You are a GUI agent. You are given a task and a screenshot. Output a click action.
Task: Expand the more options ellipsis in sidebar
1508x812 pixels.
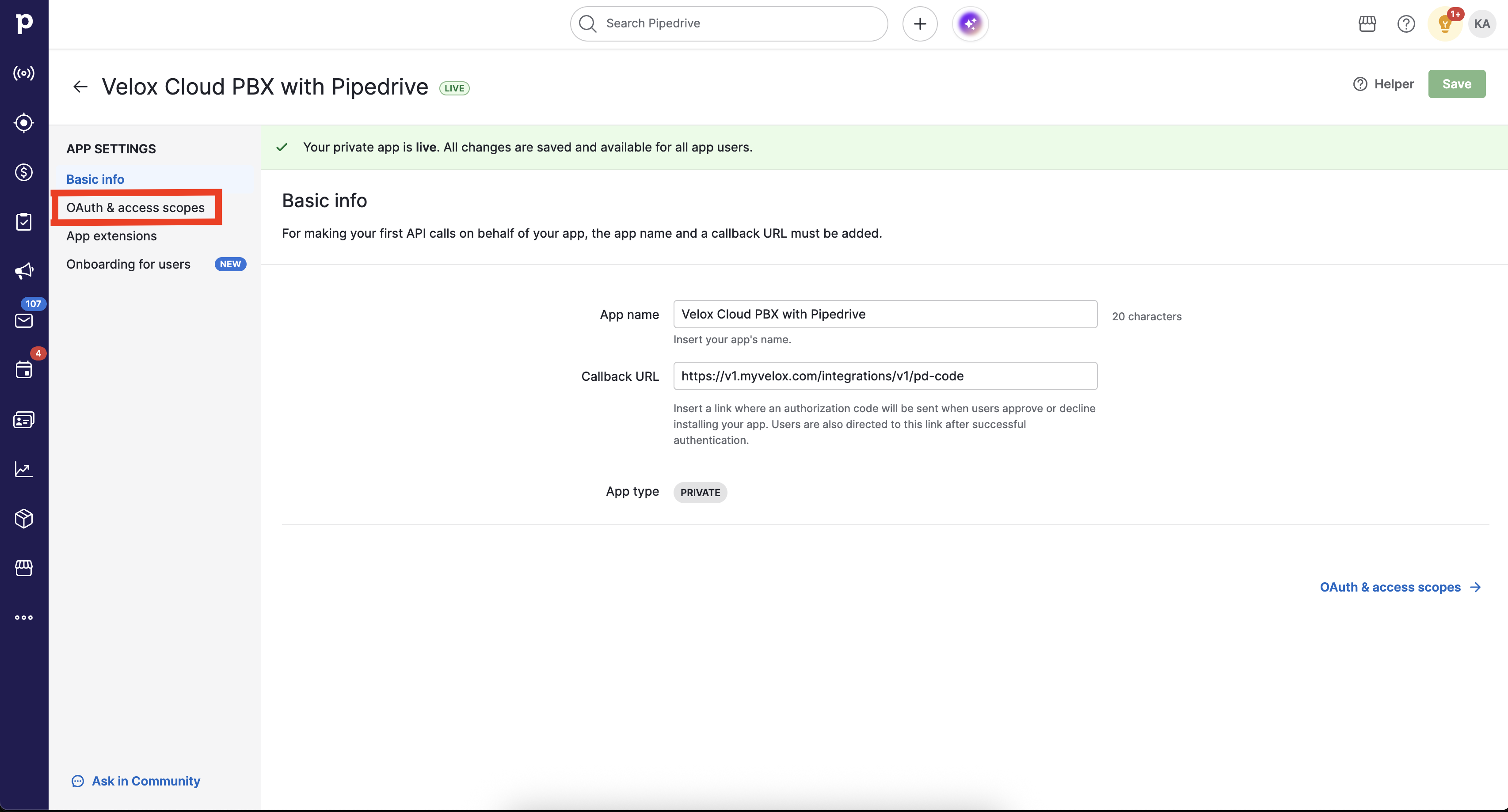[23, 617]
